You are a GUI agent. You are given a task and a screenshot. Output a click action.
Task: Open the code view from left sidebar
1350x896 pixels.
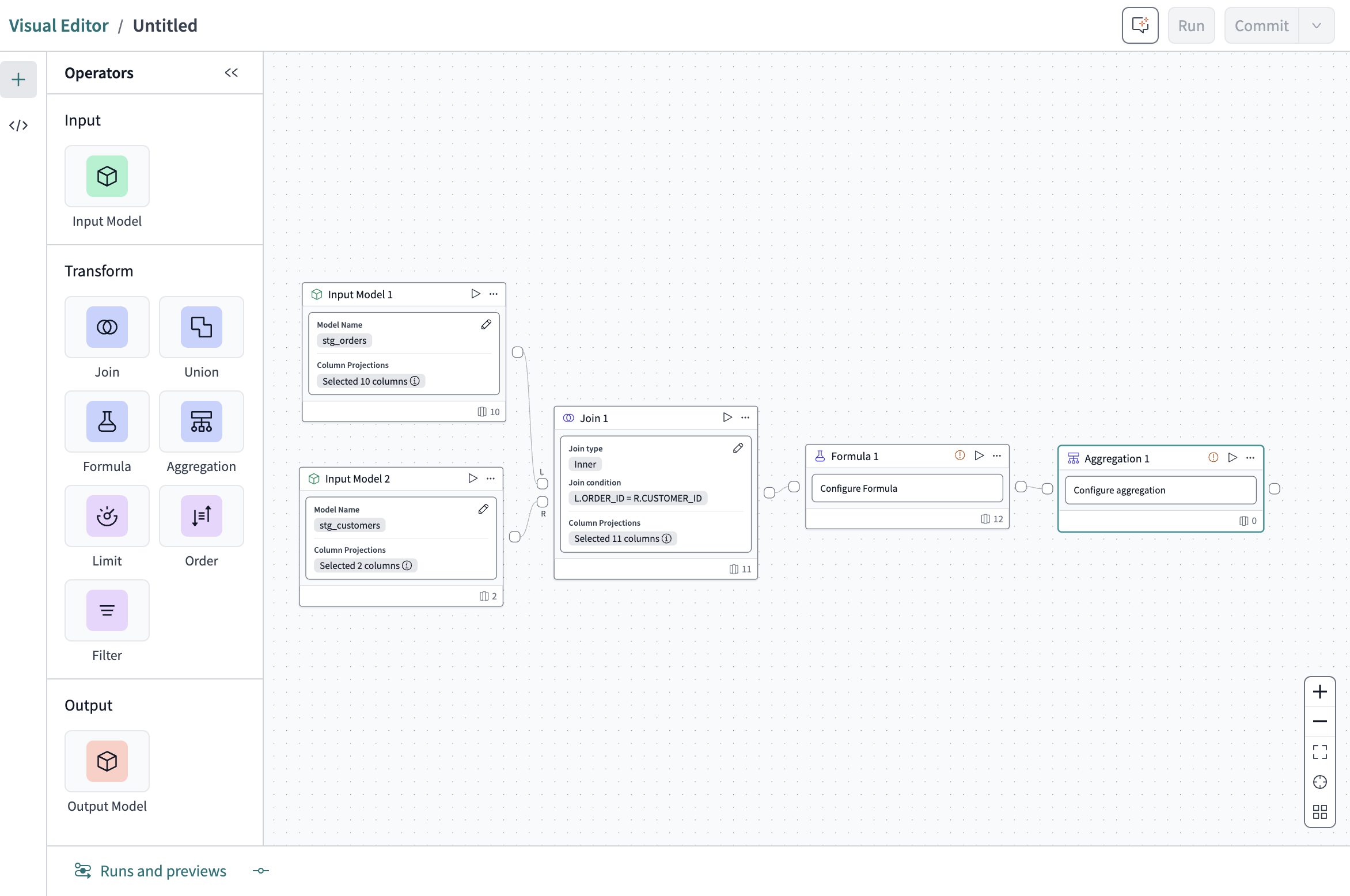(18, 126)
